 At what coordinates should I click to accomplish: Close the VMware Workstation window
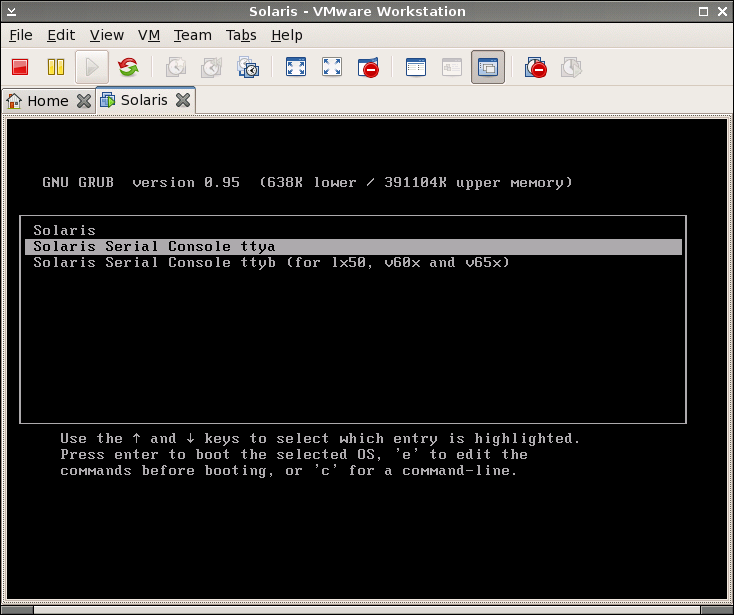pos(722,11)
